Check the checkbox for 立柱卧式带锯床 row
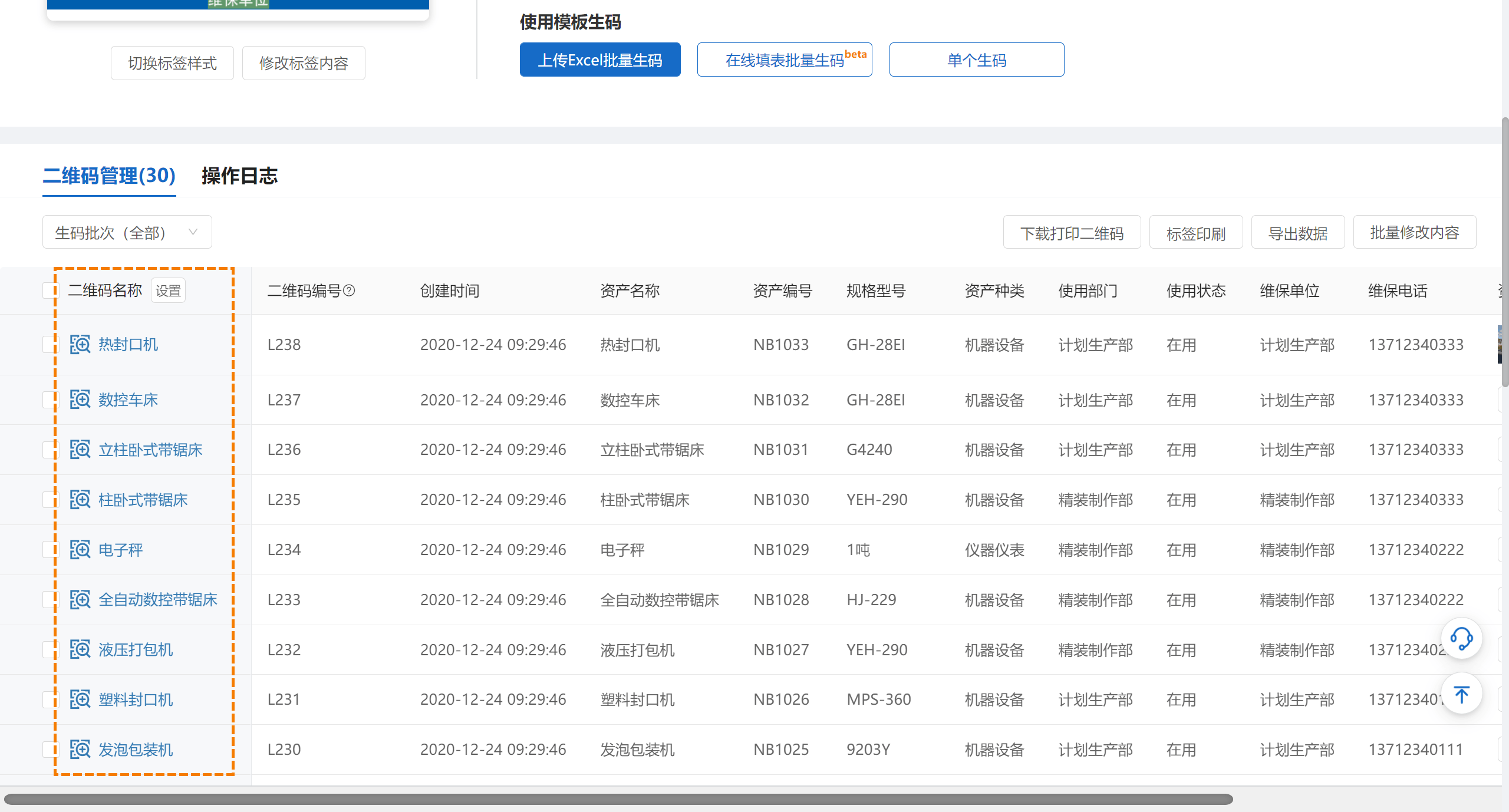 pyautogui.click(x=49, y=450)
